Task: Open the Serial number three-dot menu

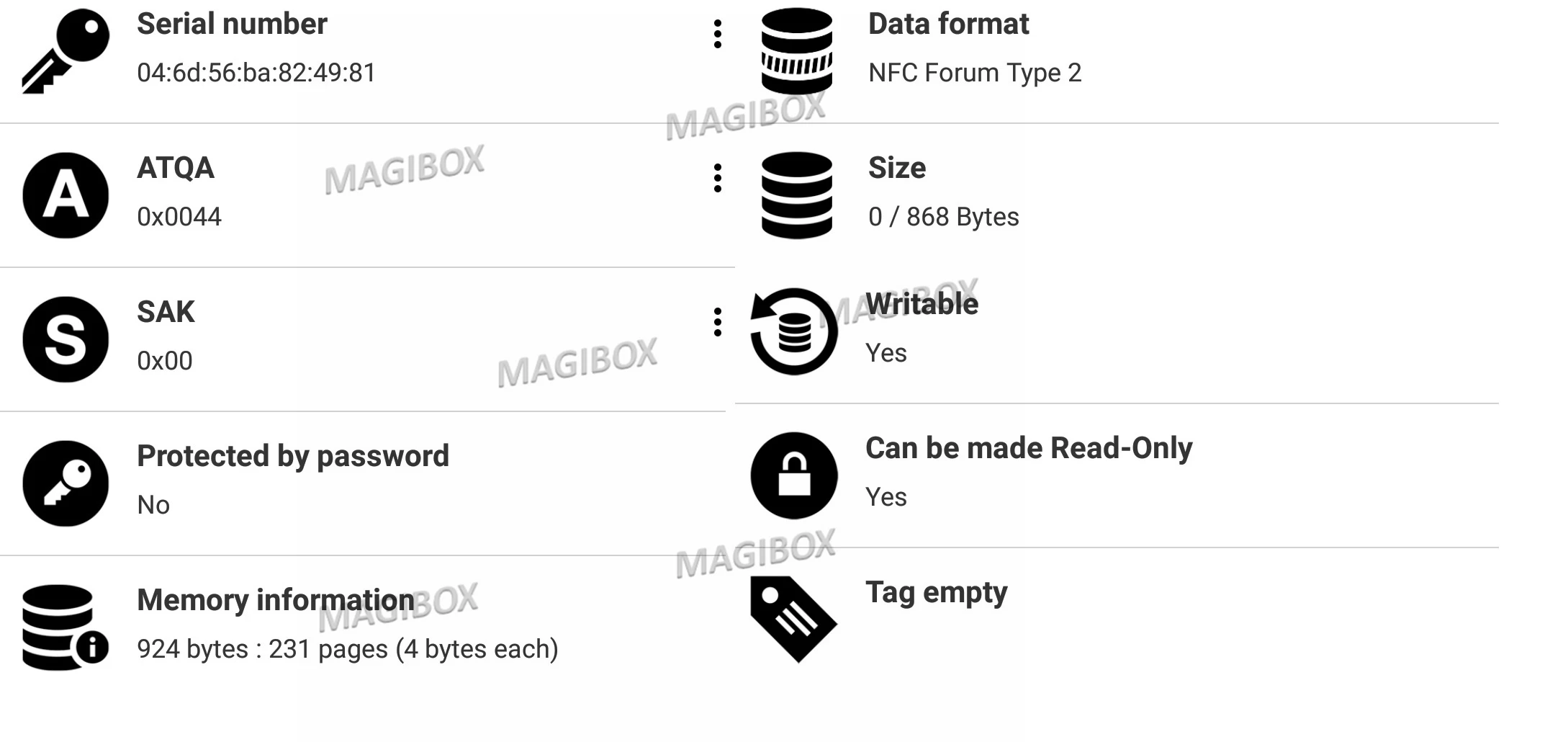Action: coord(717,34)
